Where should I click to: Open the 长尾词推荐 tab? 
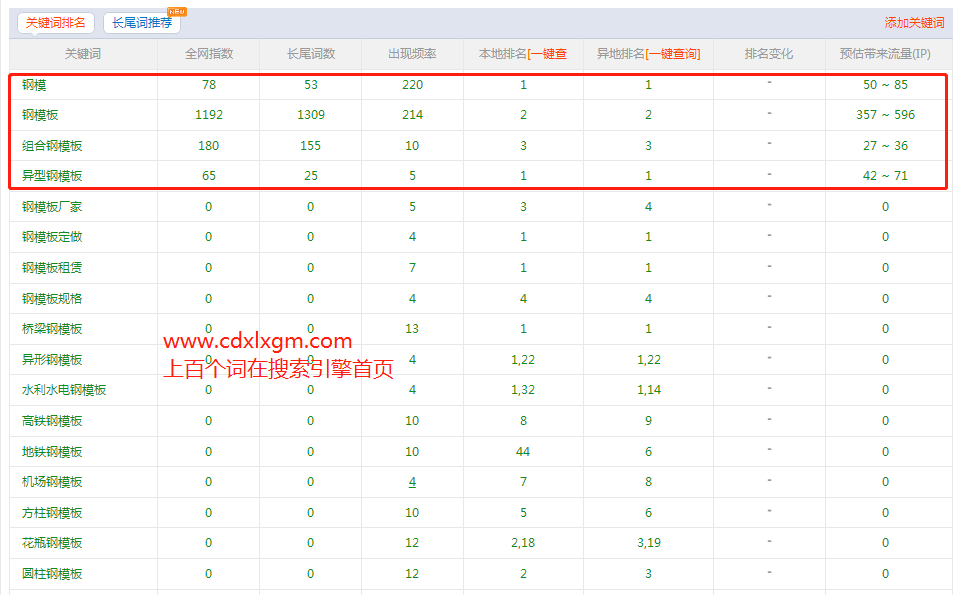tap(141, 22)
